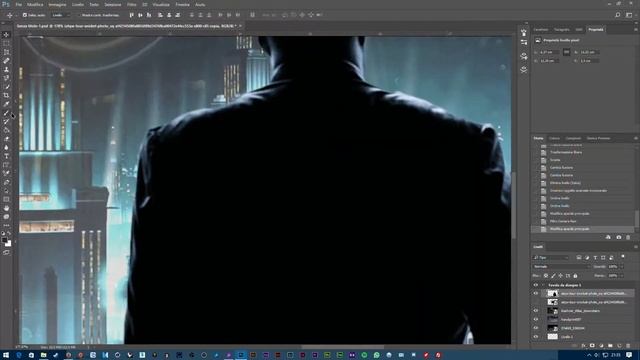Click the Opacità value field
Image resolution: width=640 pixels, height=360 pixels.
[x=613, y=267]
